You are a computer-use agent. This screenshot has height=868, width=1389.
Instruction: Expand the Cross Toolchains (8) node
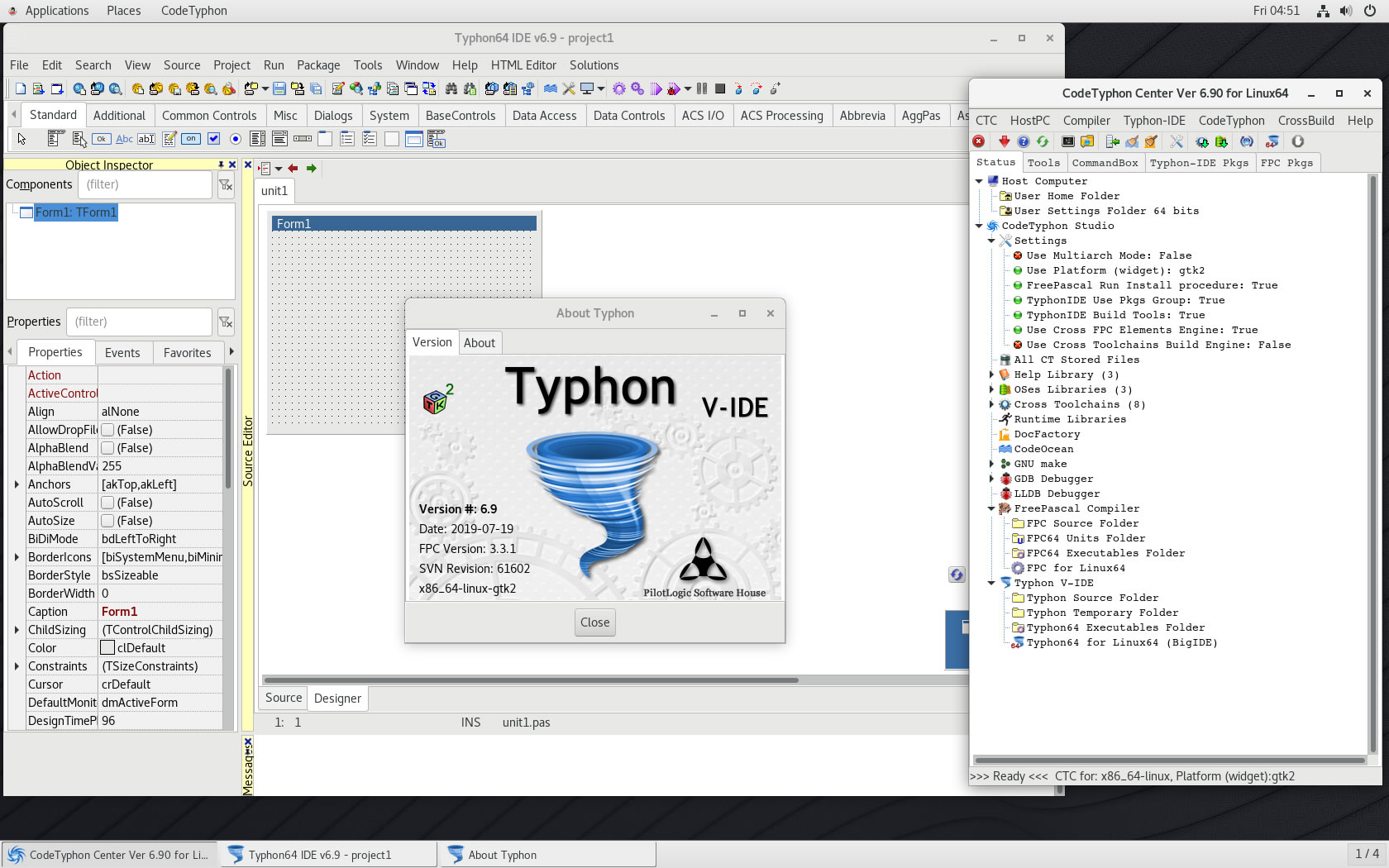click(991, 404)
